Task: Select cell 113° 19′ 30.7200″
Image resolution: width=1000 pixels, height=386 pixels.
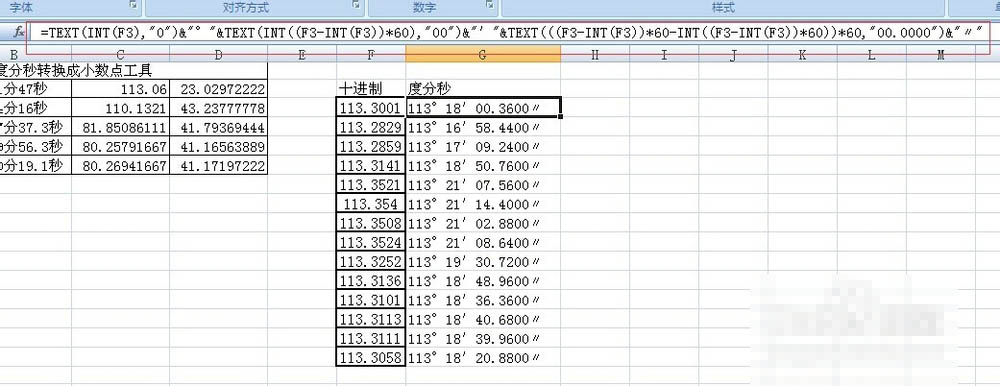Action: point(483,261)
